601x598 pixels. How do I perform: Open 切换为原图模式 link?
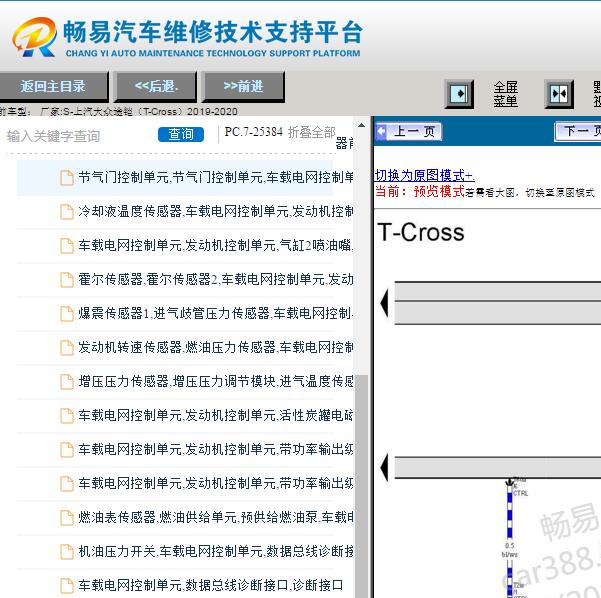click(x=424, y=175)
